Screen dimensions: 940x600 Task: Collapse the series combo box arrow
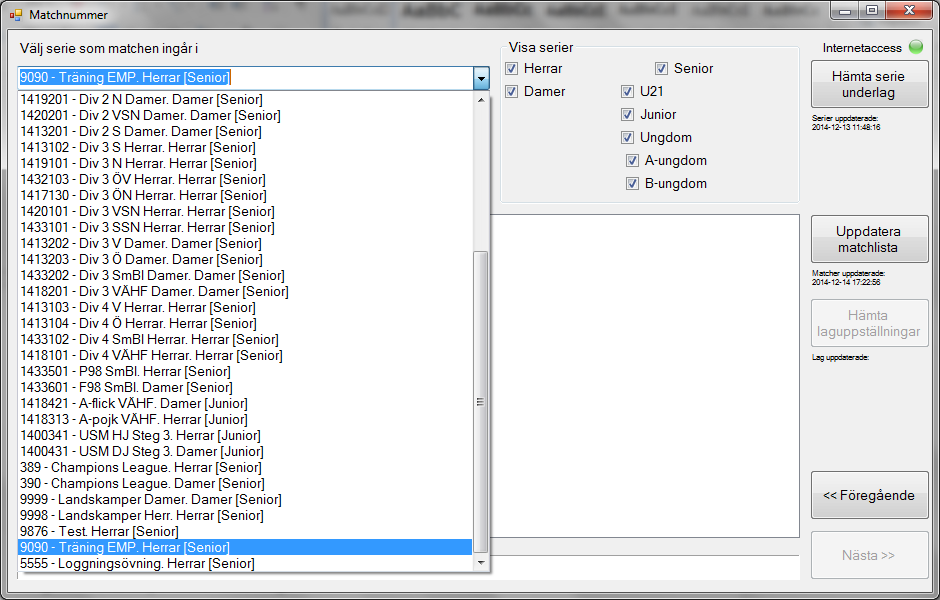point(481,78)
